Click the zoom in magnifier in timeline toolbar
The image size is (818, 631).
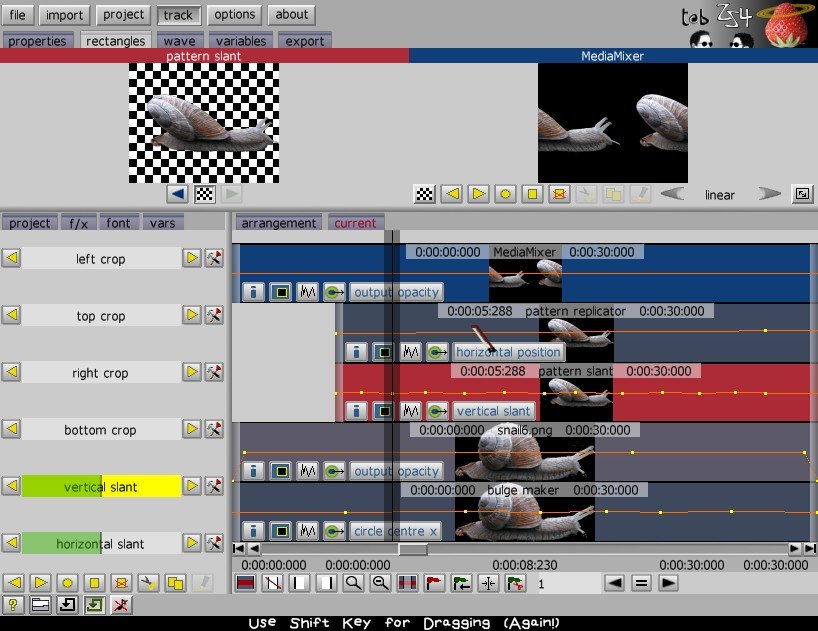(x=353, y=583)
